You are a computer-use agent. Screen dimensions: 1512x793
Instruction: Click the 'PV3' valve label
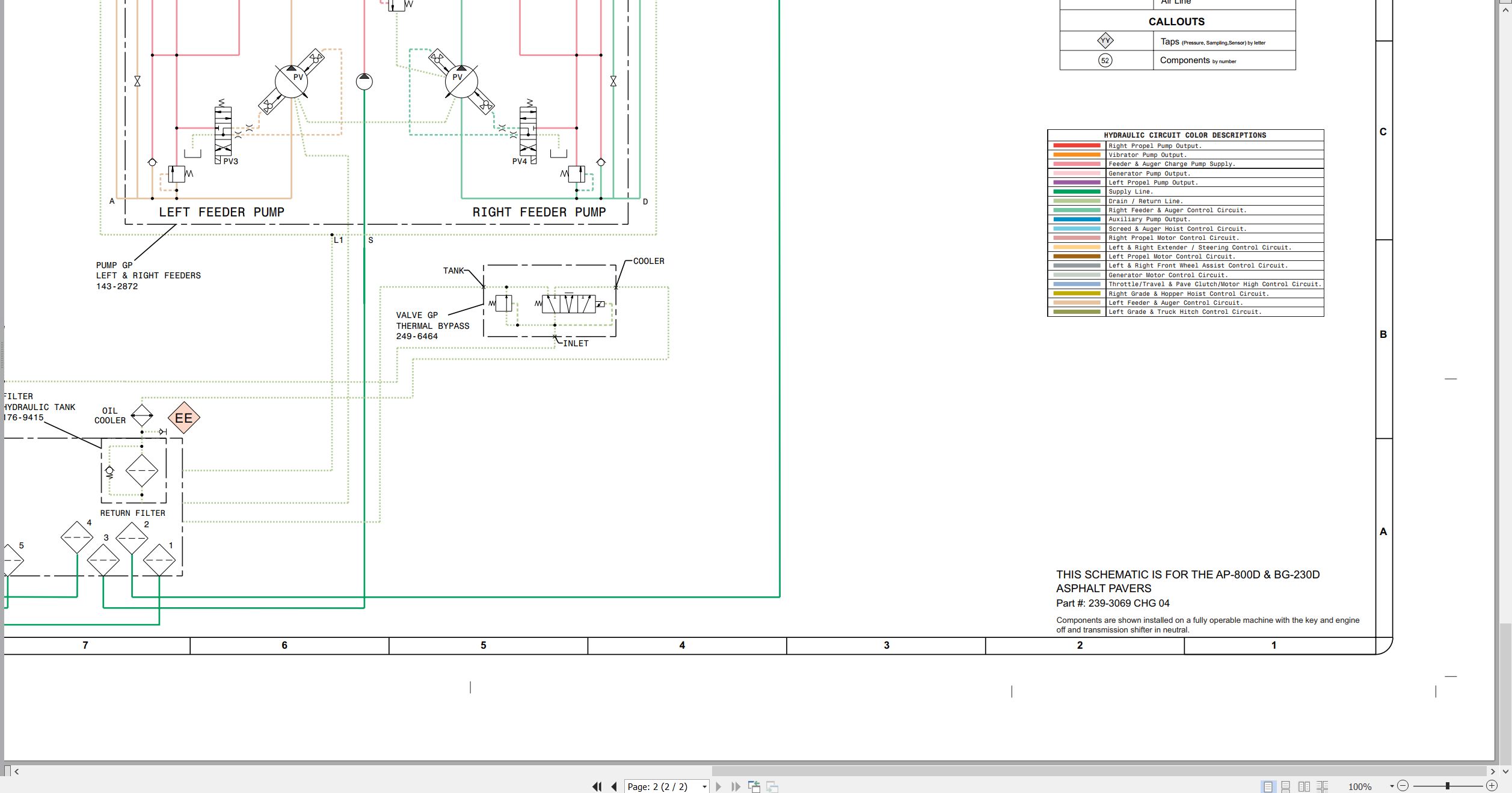coord(230,161)
